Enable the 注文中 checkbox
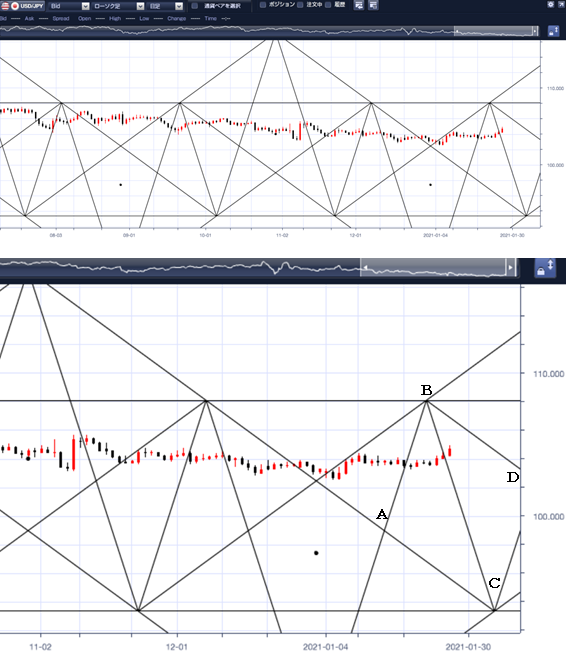This screenshot has height=656, width=566. pos(300,5)
